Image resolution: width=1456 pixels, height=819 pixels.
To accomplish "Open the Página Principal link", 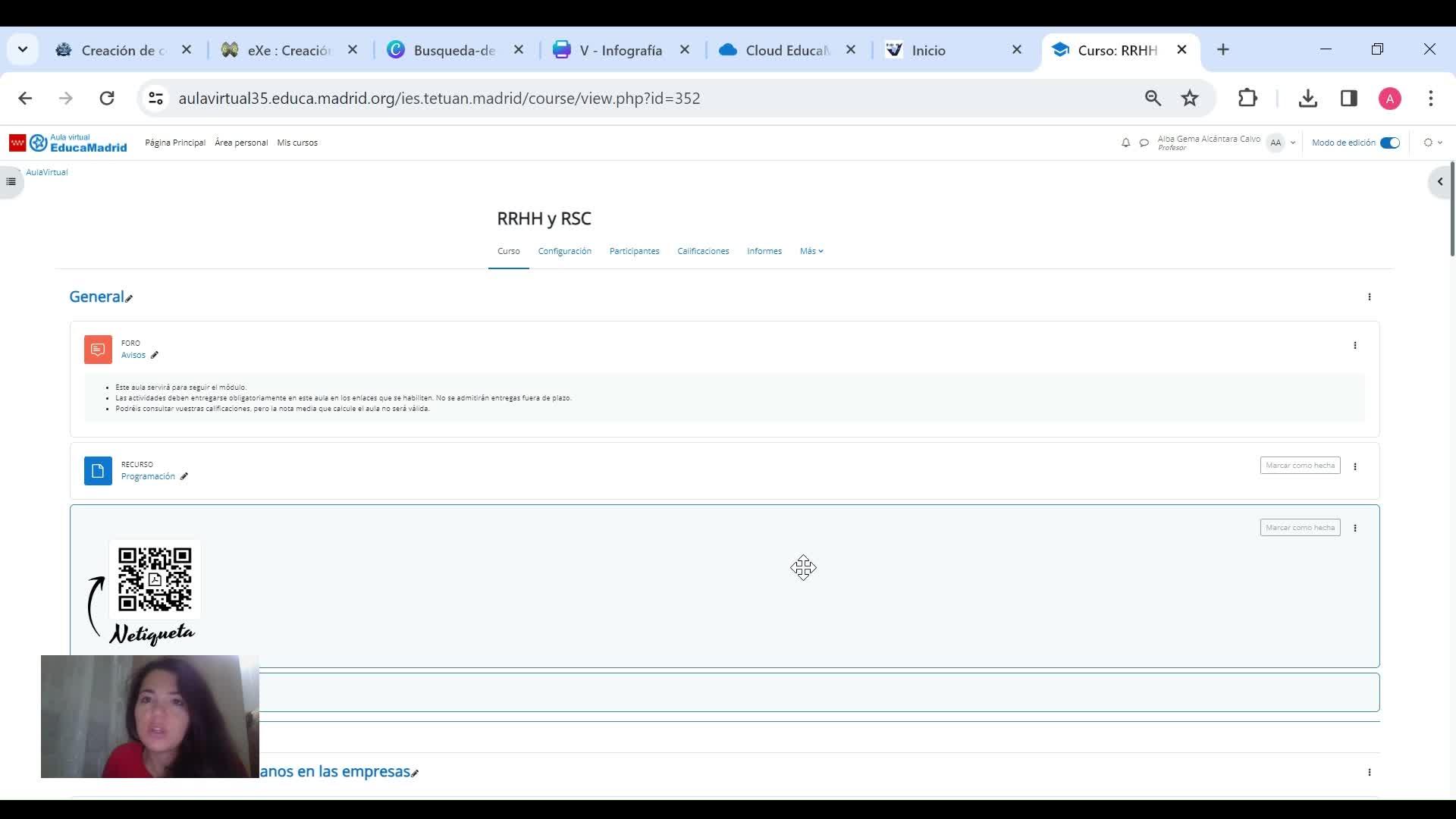I will [175, 143].
